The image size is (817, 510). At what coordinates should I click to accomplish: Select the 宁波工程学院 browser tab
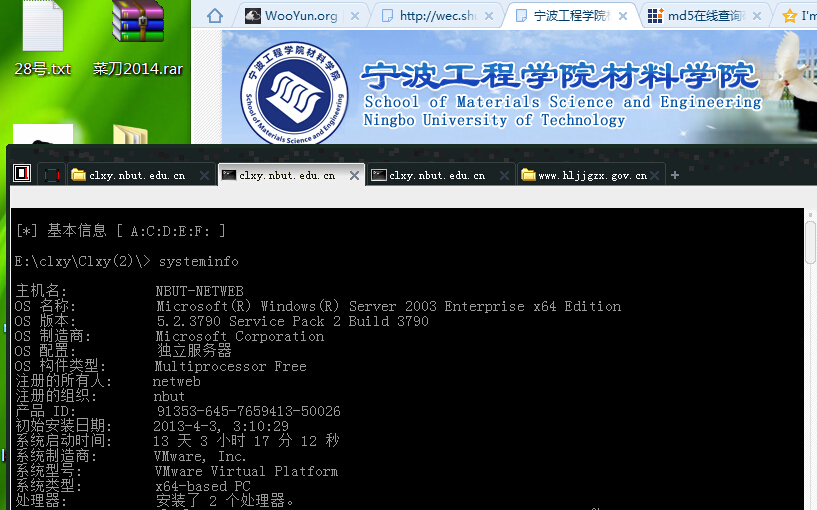pos(570,16)
